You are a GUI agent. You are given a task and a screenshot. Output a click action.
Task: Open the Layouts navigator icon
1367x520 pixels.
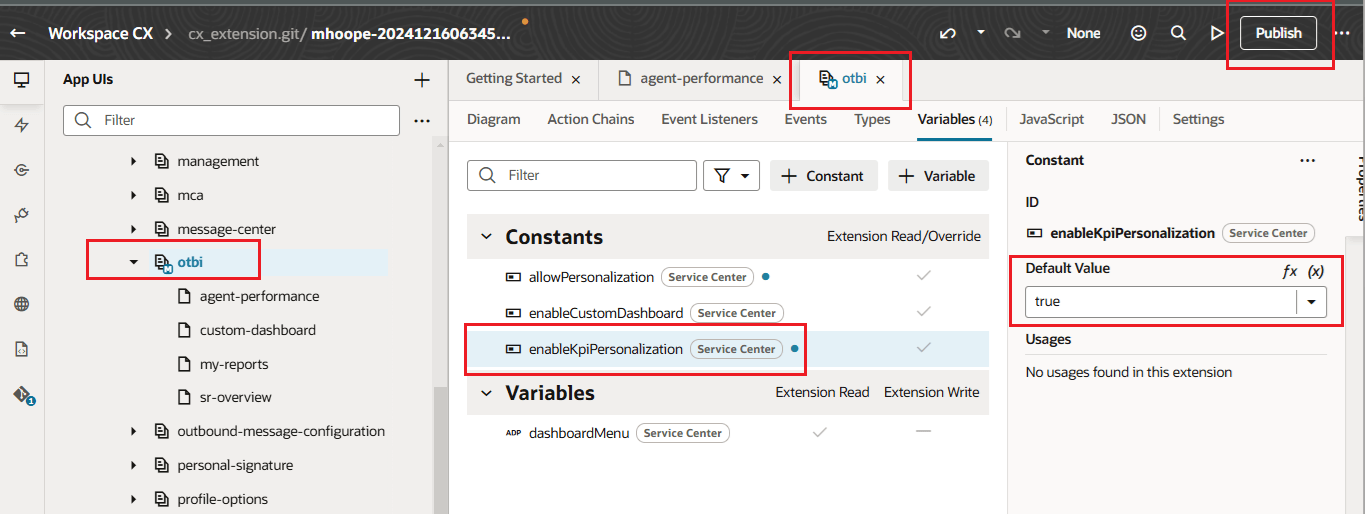(x=22, y=215)
